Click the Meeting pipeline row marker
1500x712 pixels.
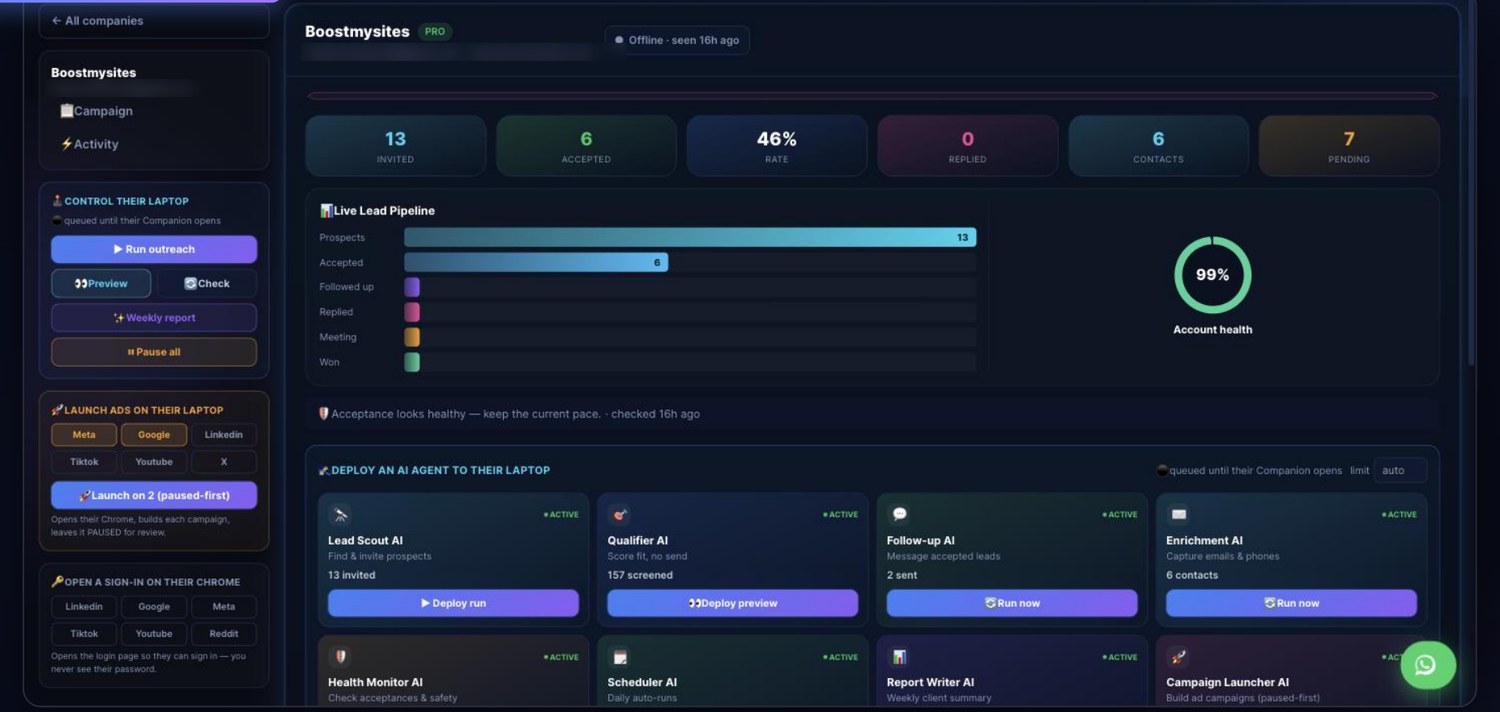click(412, 337)
